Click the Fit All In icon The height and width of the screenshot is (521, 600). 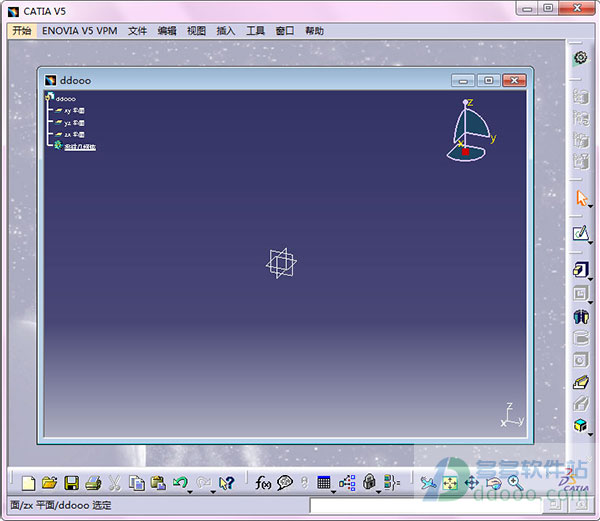(x=450, y=483)
